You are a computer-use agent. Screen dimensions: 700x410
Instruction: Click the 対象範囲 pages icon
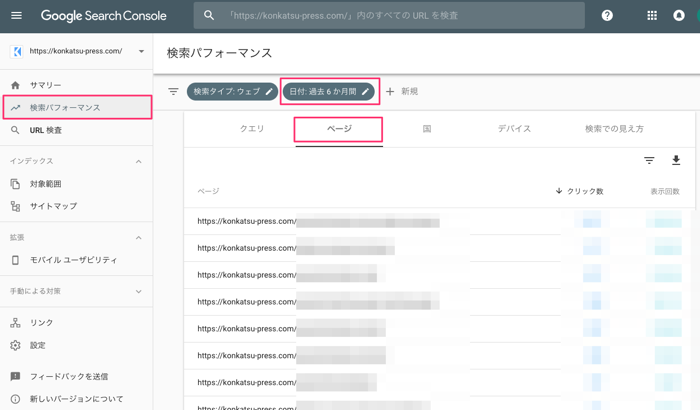click(15, 184)
